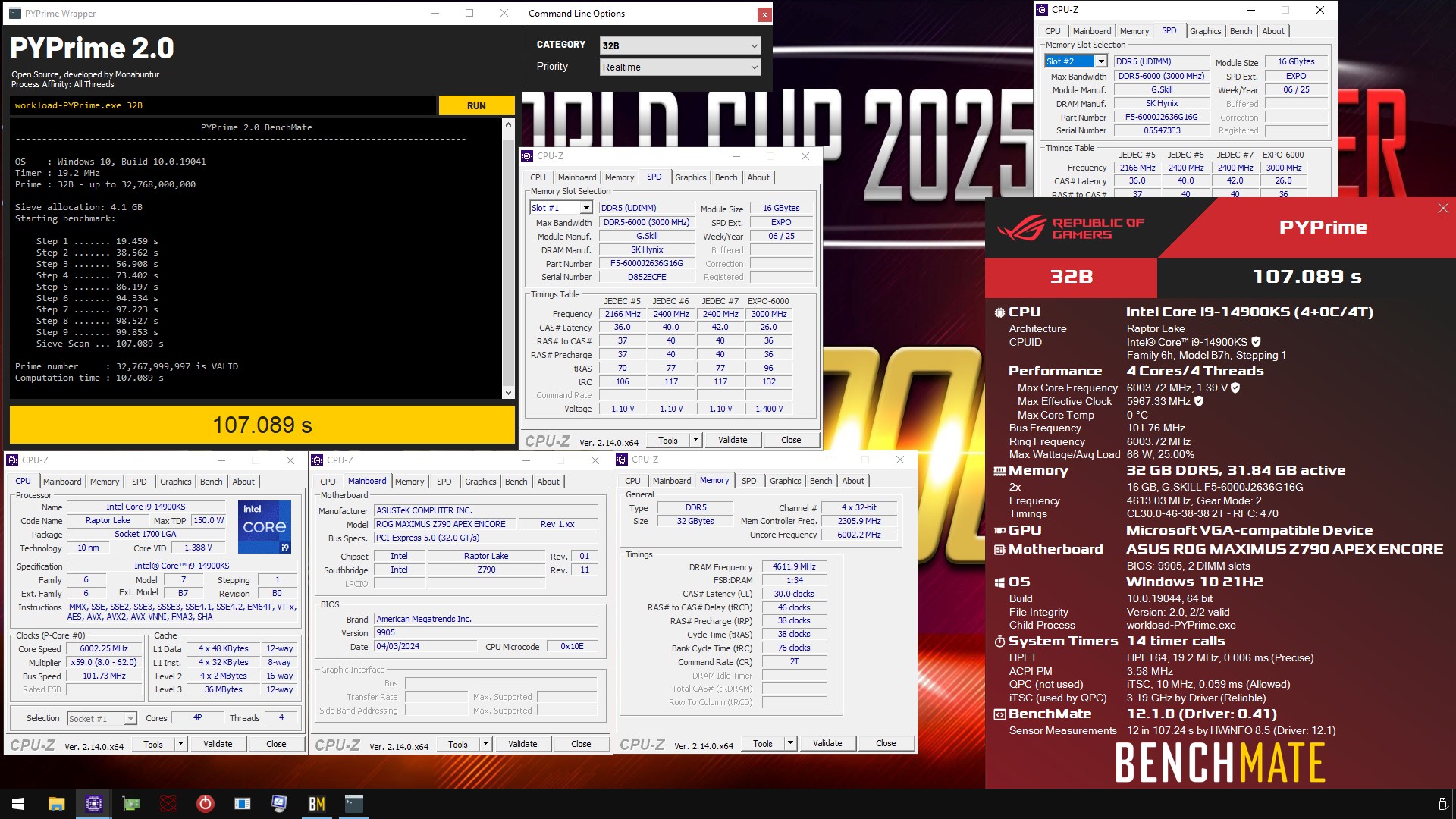
Task: Click the CPU-Z chip icon in taskbar
Action: pyautogui.click(x=93, y=804)
